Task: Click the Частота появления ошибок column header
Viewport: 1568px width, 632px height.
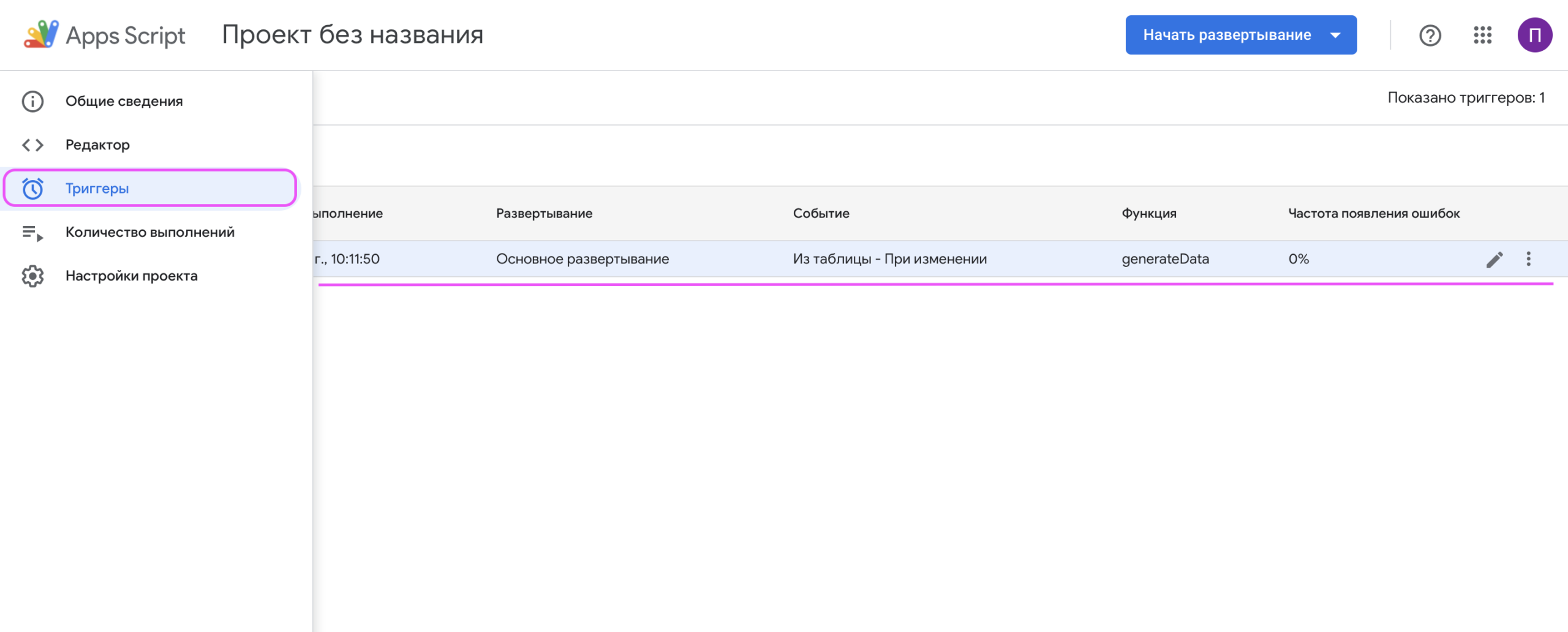Action: [1374, 214]
